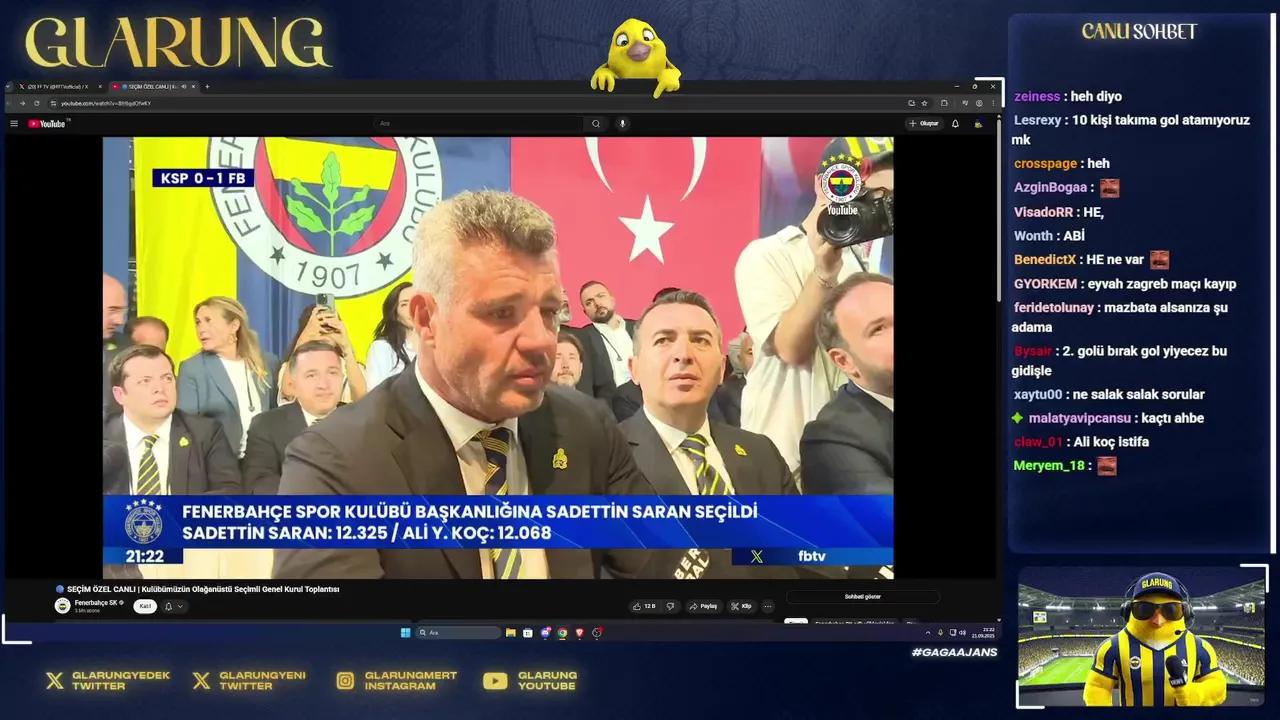The width and height of the screenshot is (1280, 720).
Task: Click chat username zeiness
Action: [x=1037, y=97]
